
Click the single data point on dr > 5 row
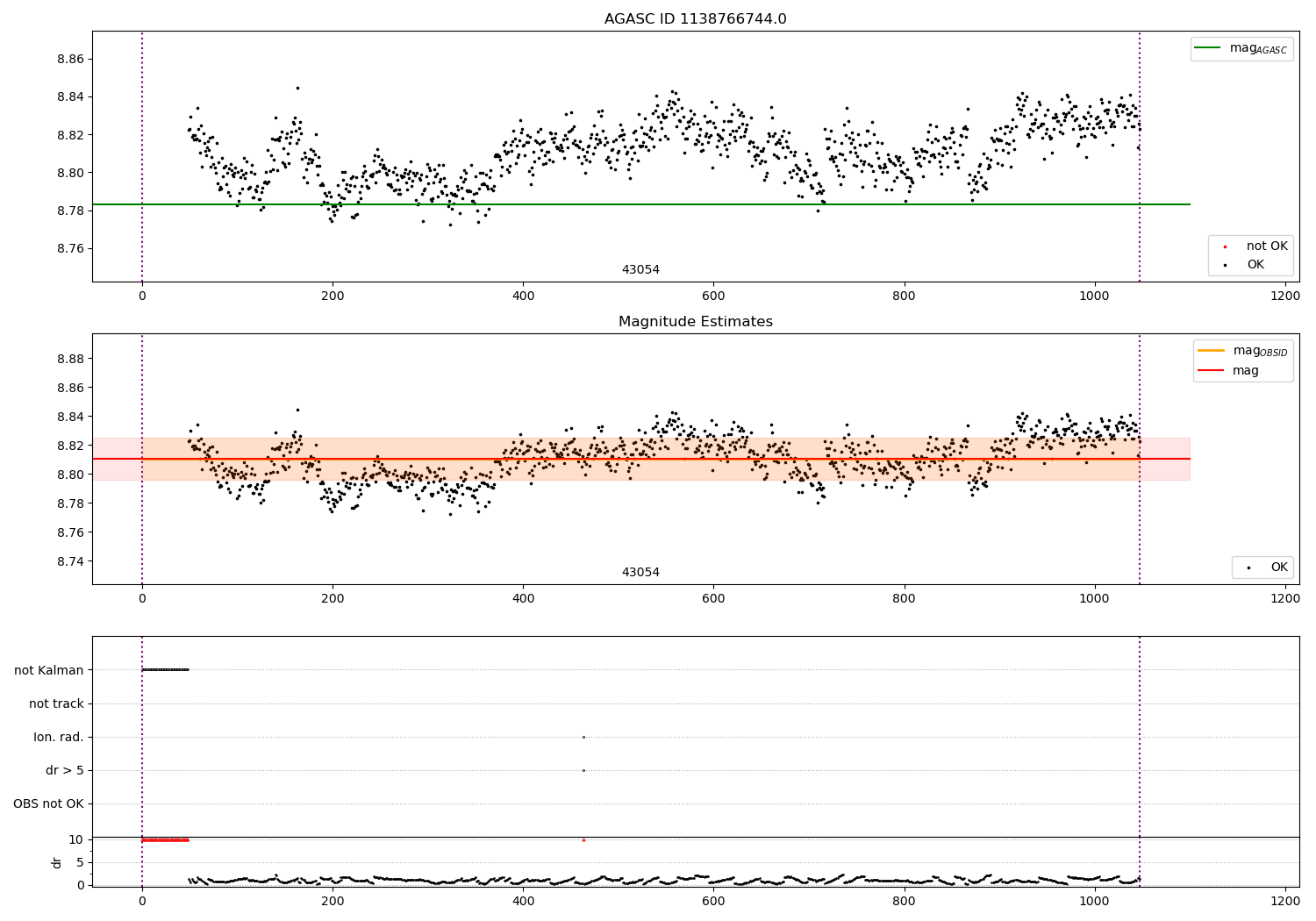[x=583, y=770]
